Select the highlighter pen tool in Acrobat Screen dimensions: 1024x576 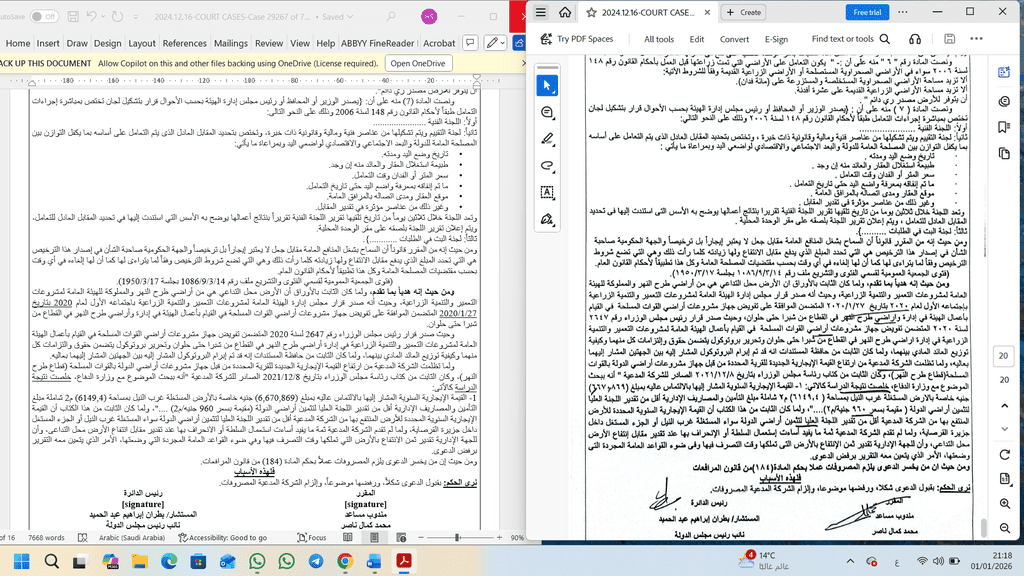[547, 139]
